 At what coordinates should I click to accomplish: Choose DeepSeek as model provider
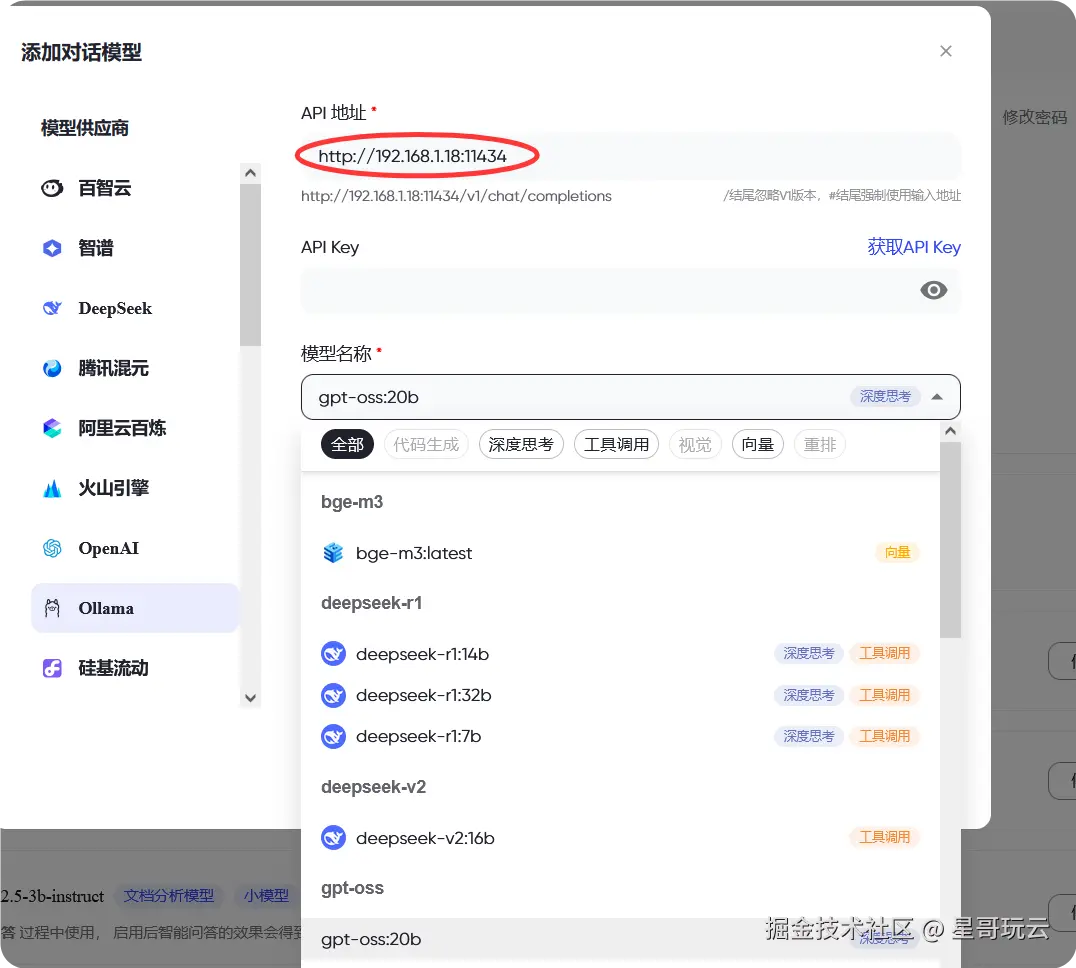click(x=135, y=308)
